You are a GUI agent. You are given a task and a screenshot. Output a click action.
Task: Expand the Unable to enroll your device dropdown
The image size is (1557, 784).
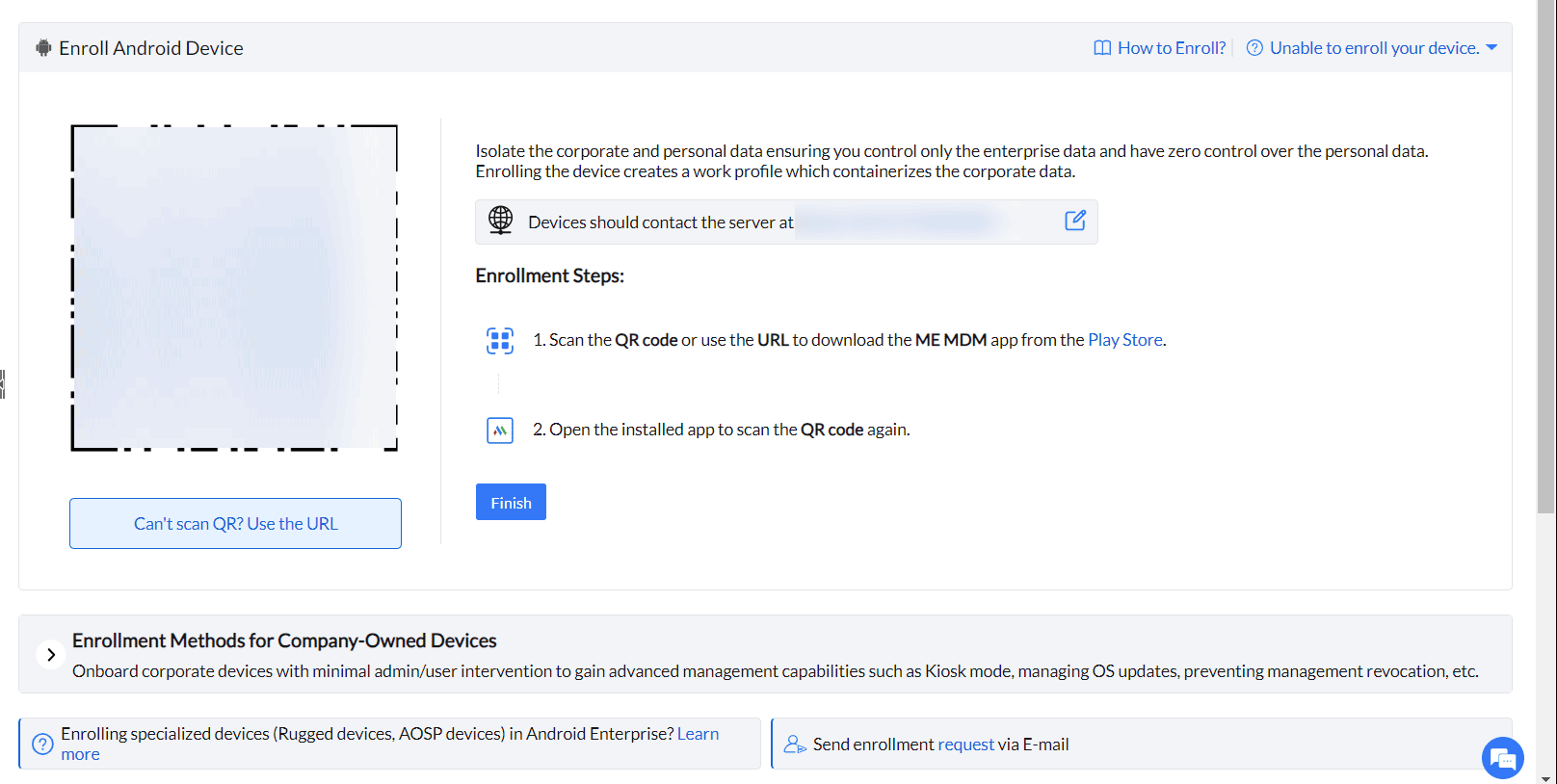pyautogui.click(x=1491, y=47)
